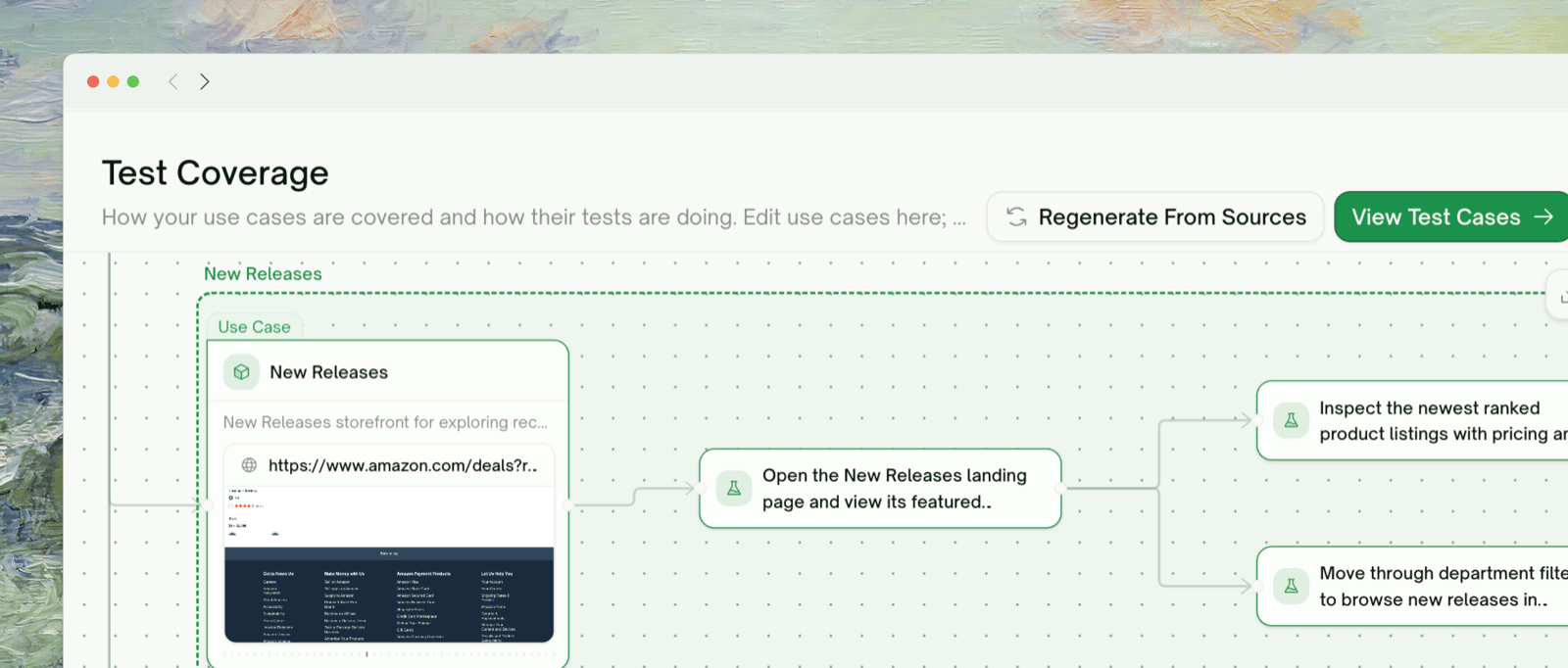
Task: Open the amazon.com deals URL link
Action: [x=403, y=465]
